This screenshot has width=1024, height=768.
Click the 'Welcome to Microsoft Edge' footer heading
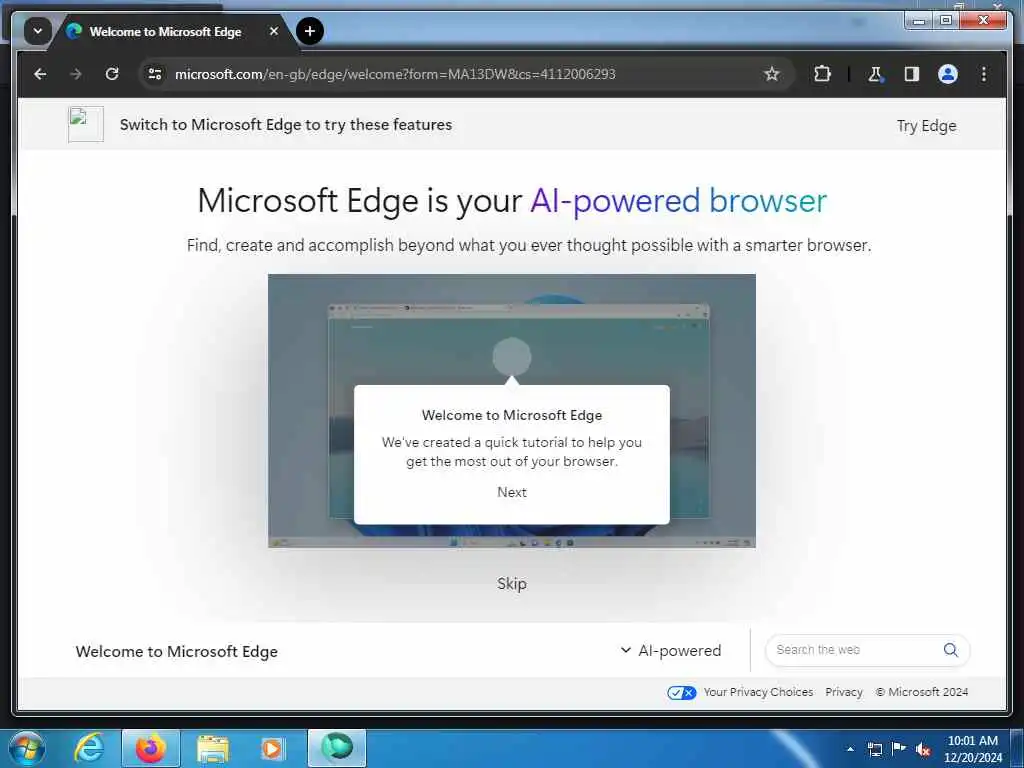tap(176, 651)
